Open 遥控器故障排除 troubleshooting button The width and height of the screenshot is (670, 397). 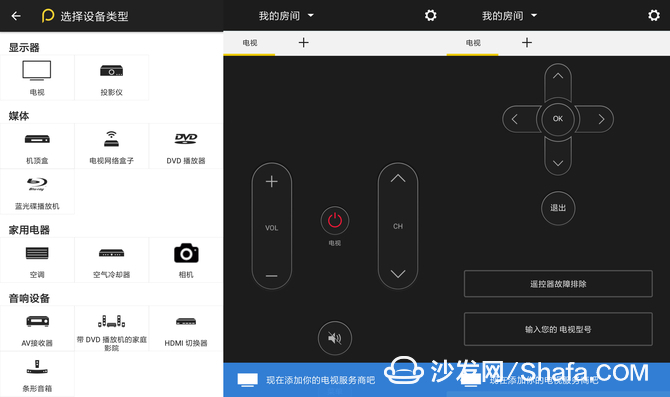(x=558, y=284)
